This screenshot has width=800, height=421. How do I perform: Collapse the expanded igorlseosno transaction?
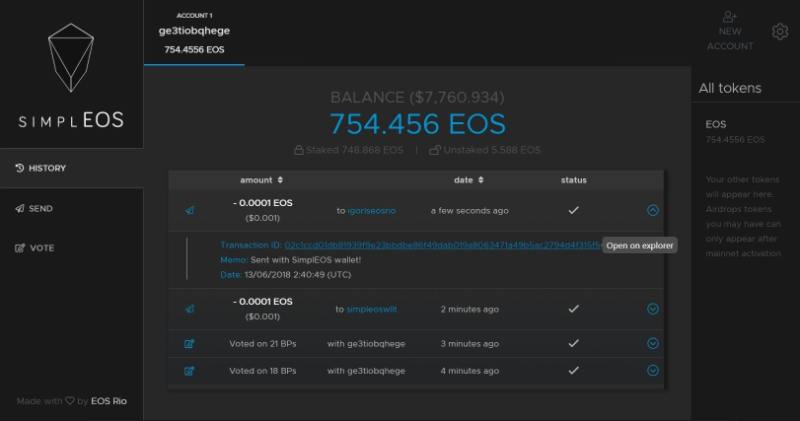653,211
